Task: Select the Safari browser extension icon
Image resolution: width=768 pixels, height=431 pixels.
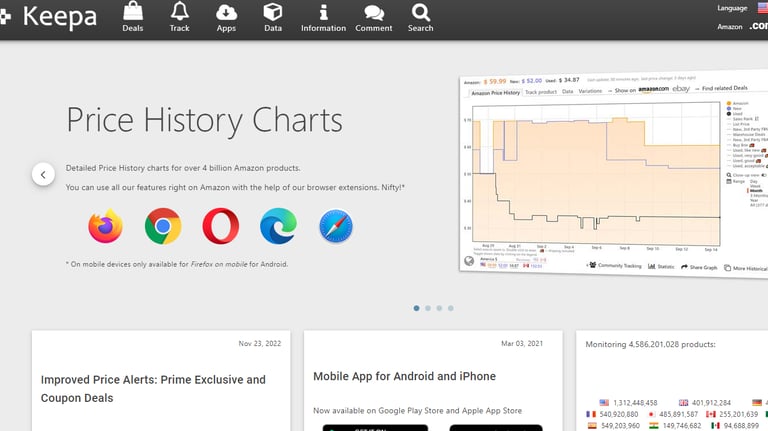Action: [336, 226]
